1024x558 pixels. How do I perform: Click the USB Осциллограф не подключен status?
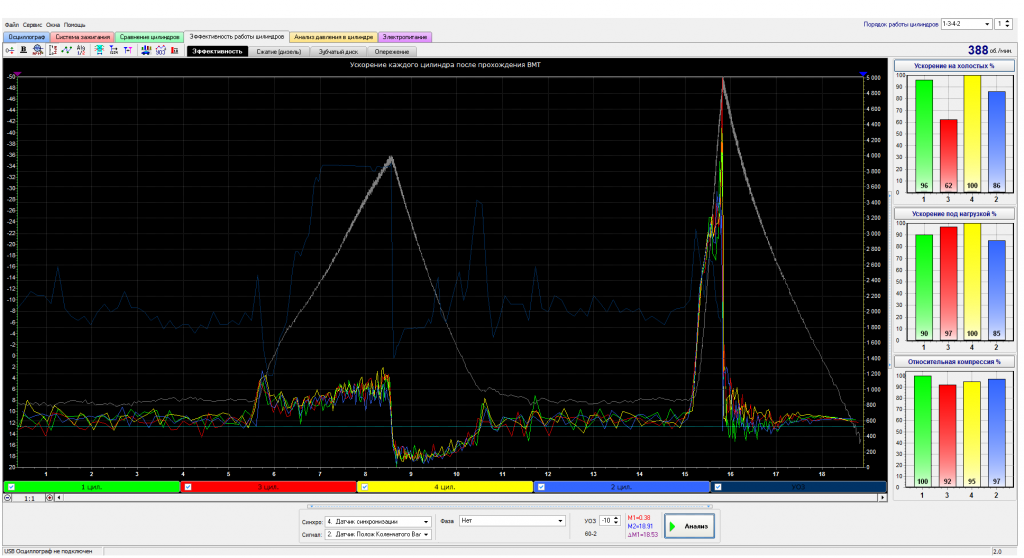(48, 551)
